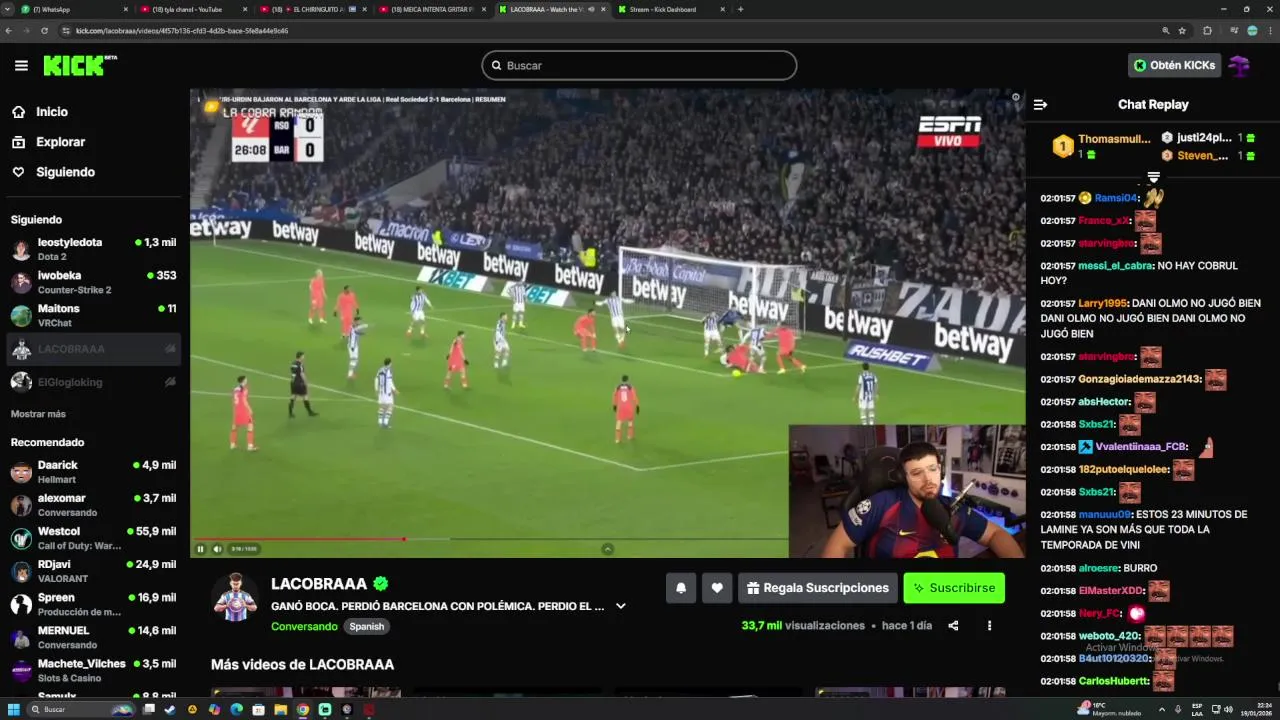The height and width of the screenshot is (720, 1280).
Task: Open a new browser tab
Action: point(740,9)
